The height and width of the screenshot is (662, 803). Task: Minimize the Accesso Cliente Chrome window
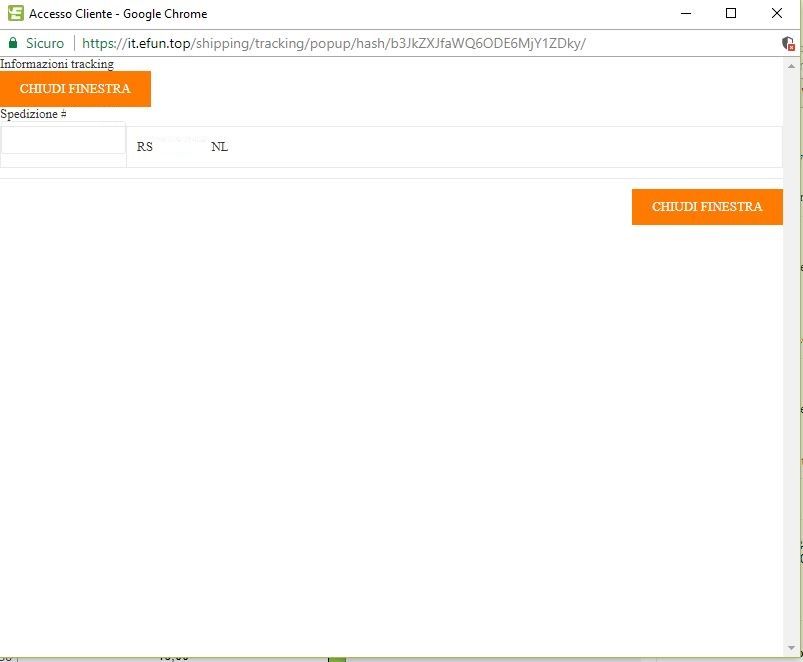coord(686,13)
